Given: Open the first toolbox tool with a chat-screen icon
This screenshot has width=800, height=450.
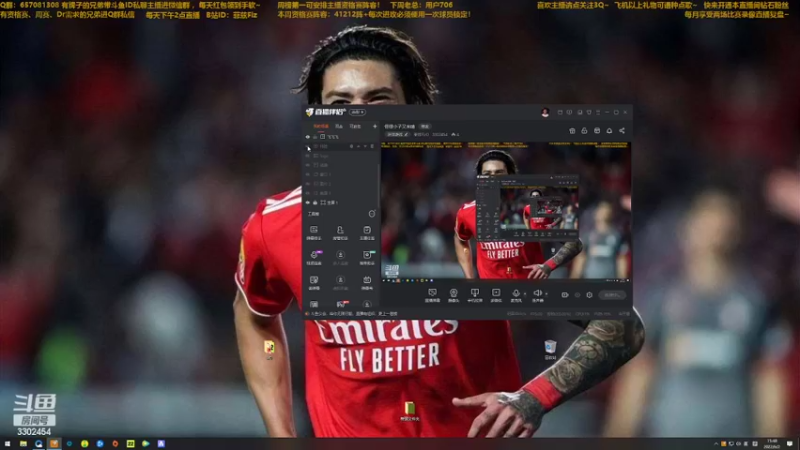Looking at the screenshot, I should pos(314,233).
